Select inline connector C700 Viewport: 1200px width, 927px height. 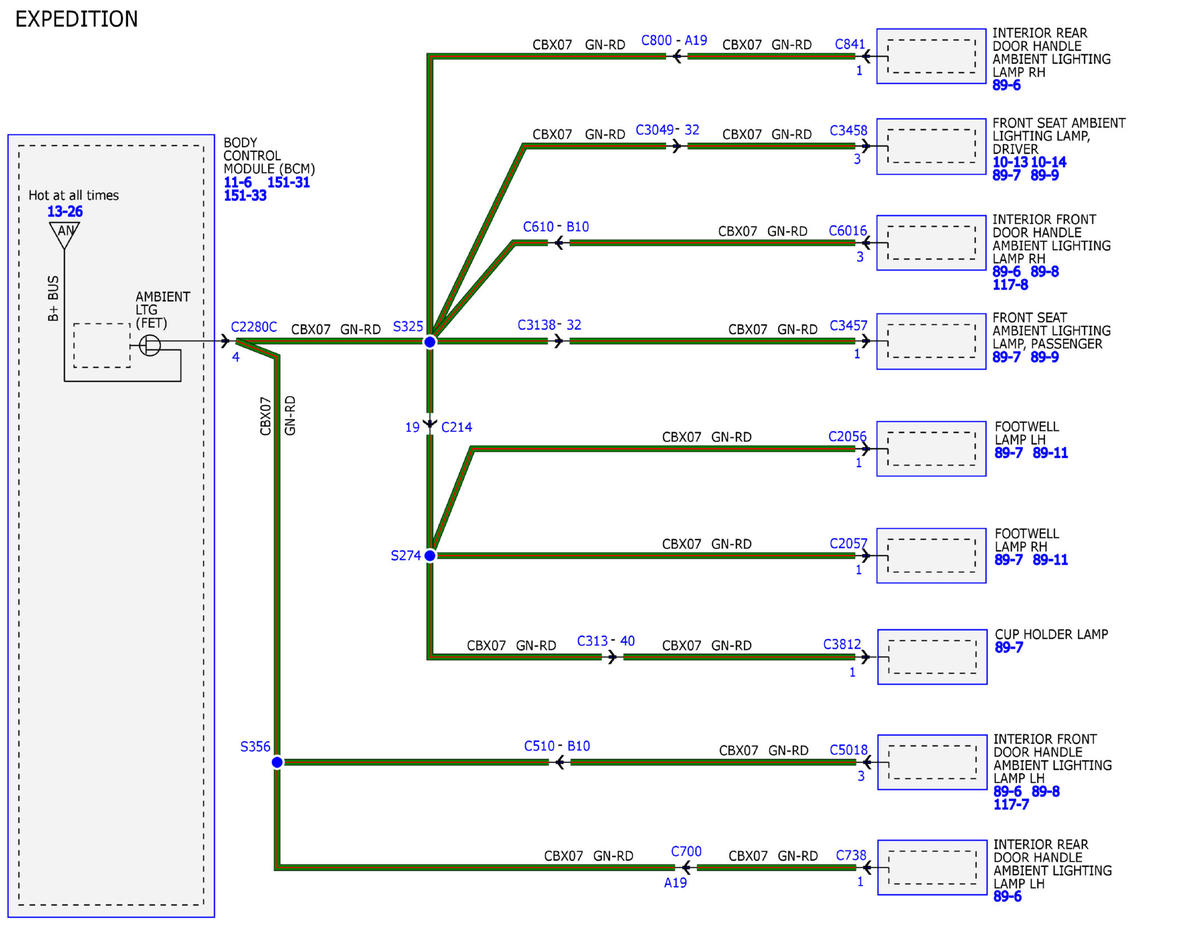coord(686,852)
